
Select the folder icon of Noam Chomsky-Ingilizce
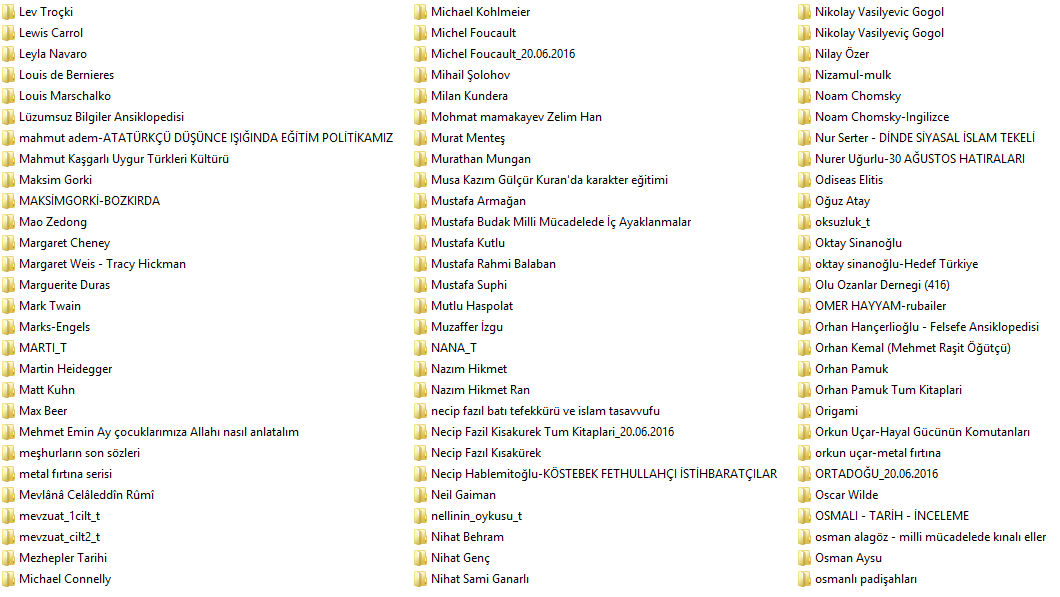coord(804,117)
